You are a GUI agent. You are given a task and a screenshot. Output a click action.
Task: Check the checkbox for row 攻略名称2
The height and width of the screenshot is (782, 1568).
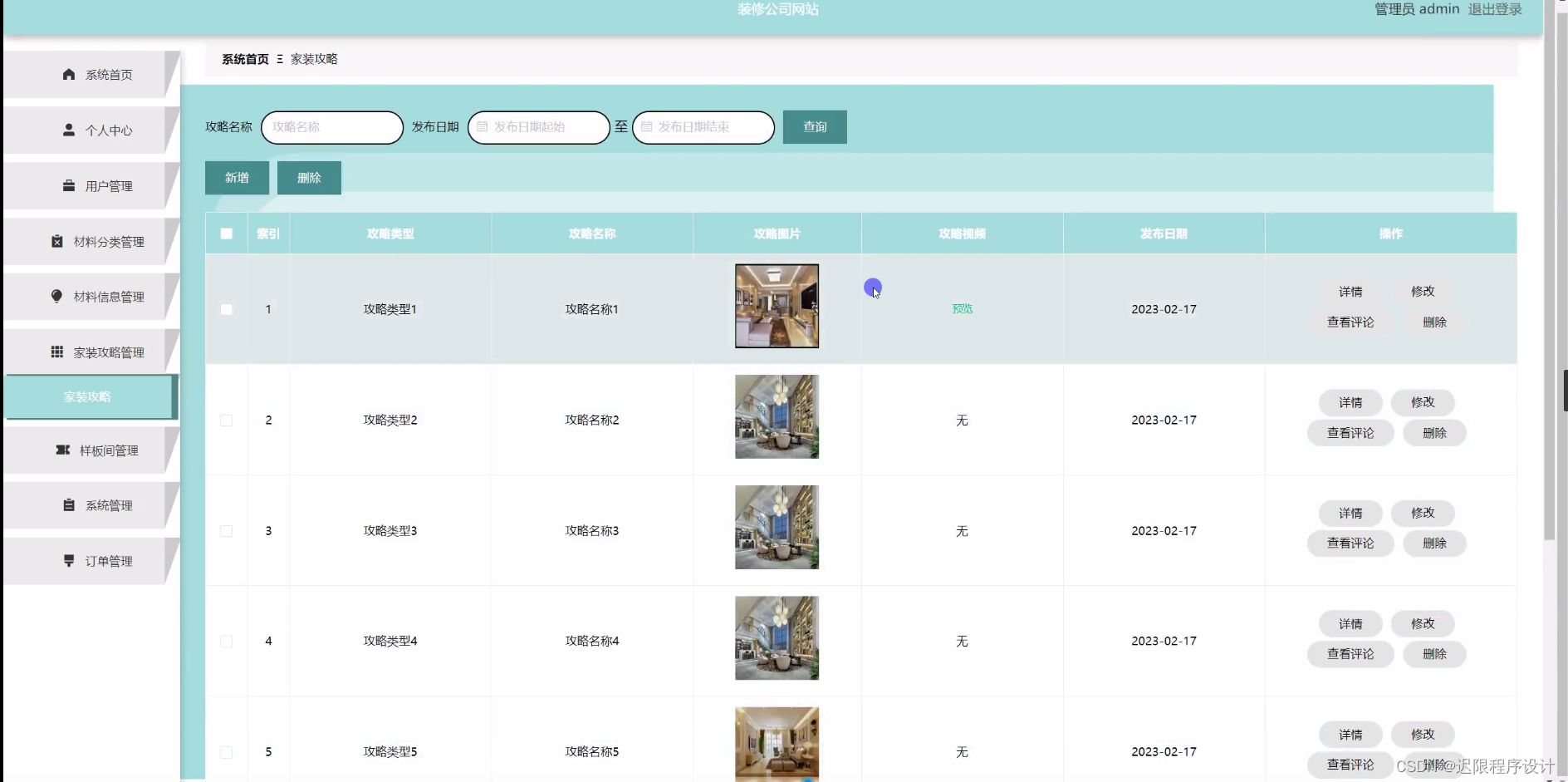(x=226, y=420)
